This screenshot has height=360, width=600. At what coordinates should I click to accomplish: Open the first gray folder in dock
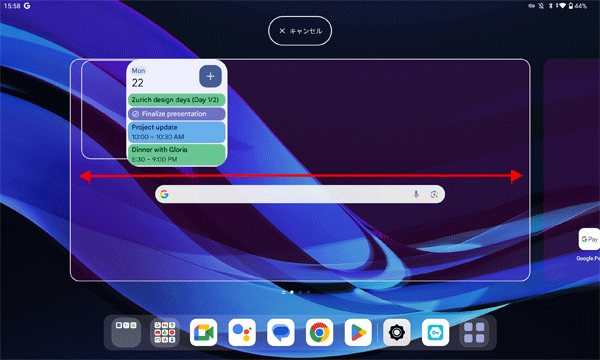tap(126, 332)
